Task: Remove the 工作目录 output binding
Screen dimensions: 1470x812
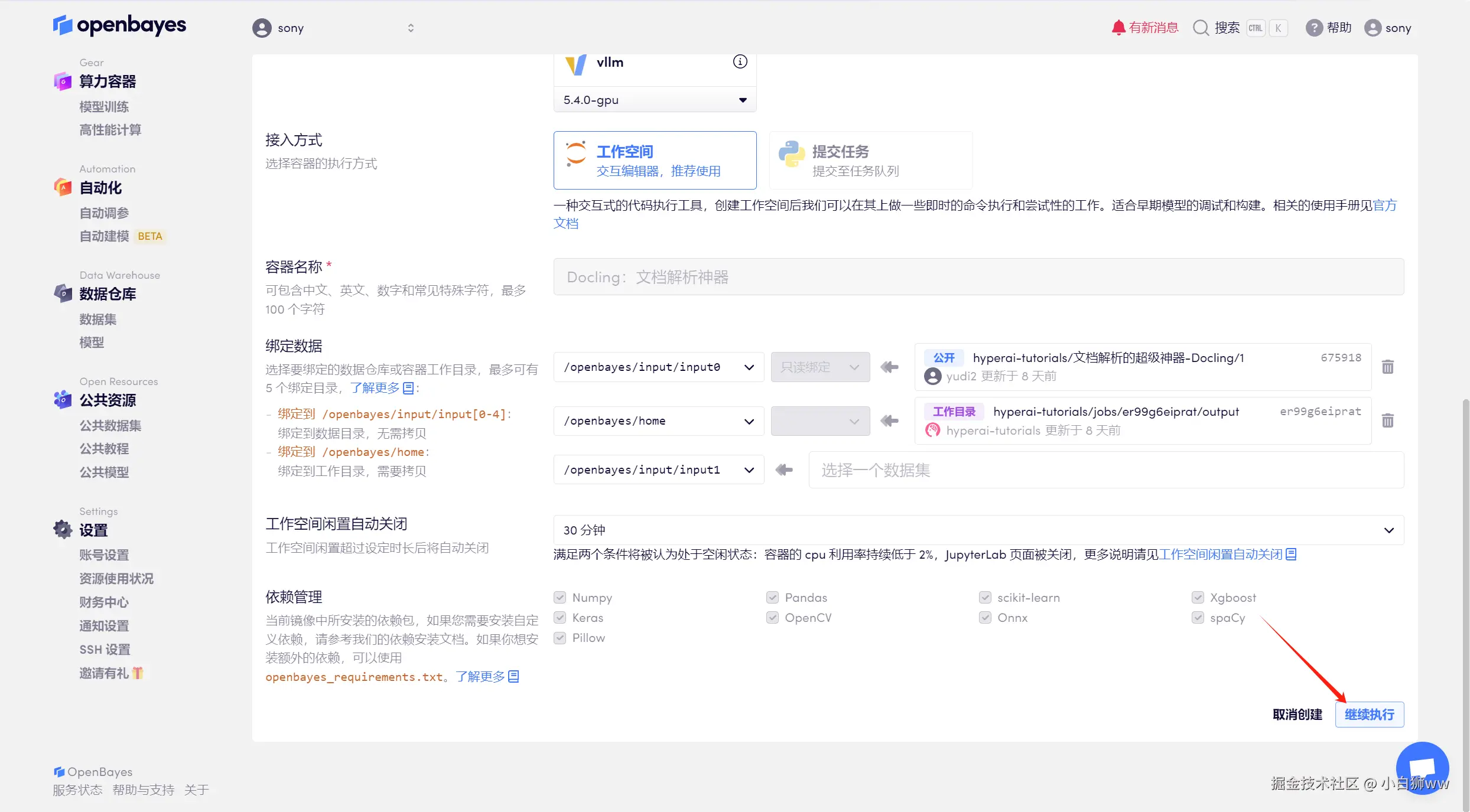Action: 1387,420
